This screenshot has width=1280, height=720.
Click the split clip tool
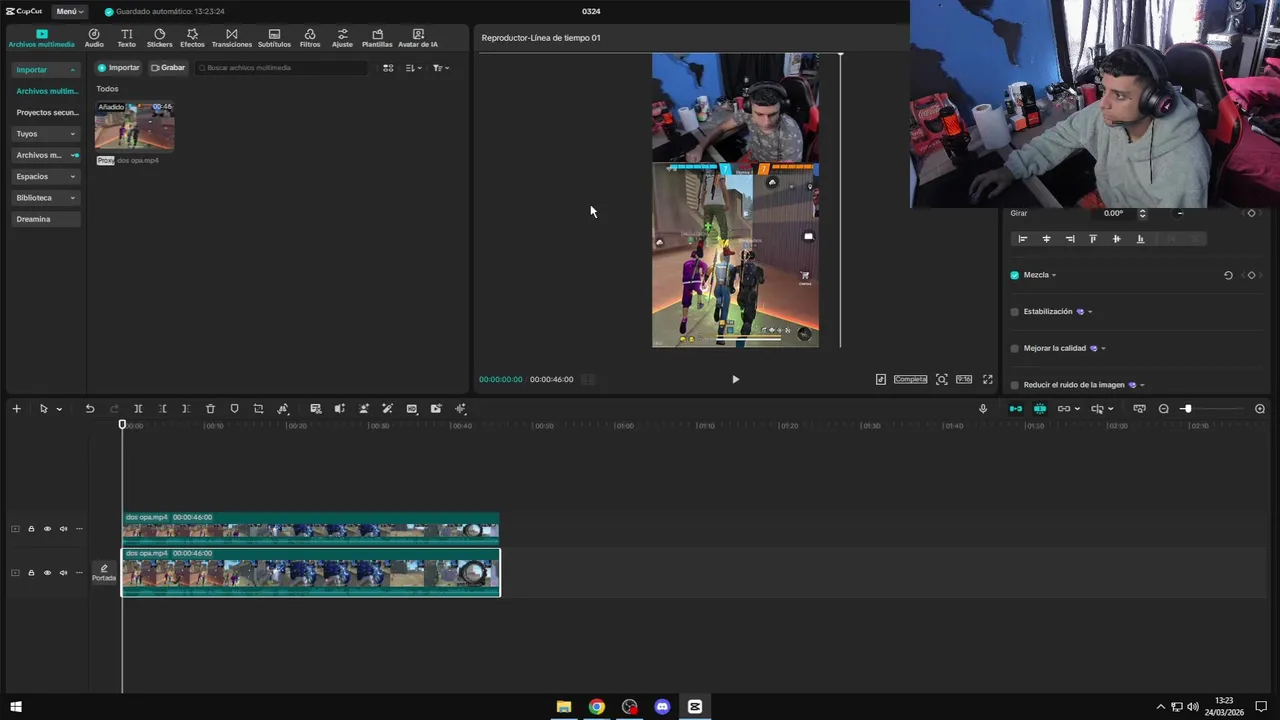(x=138, y=409)
